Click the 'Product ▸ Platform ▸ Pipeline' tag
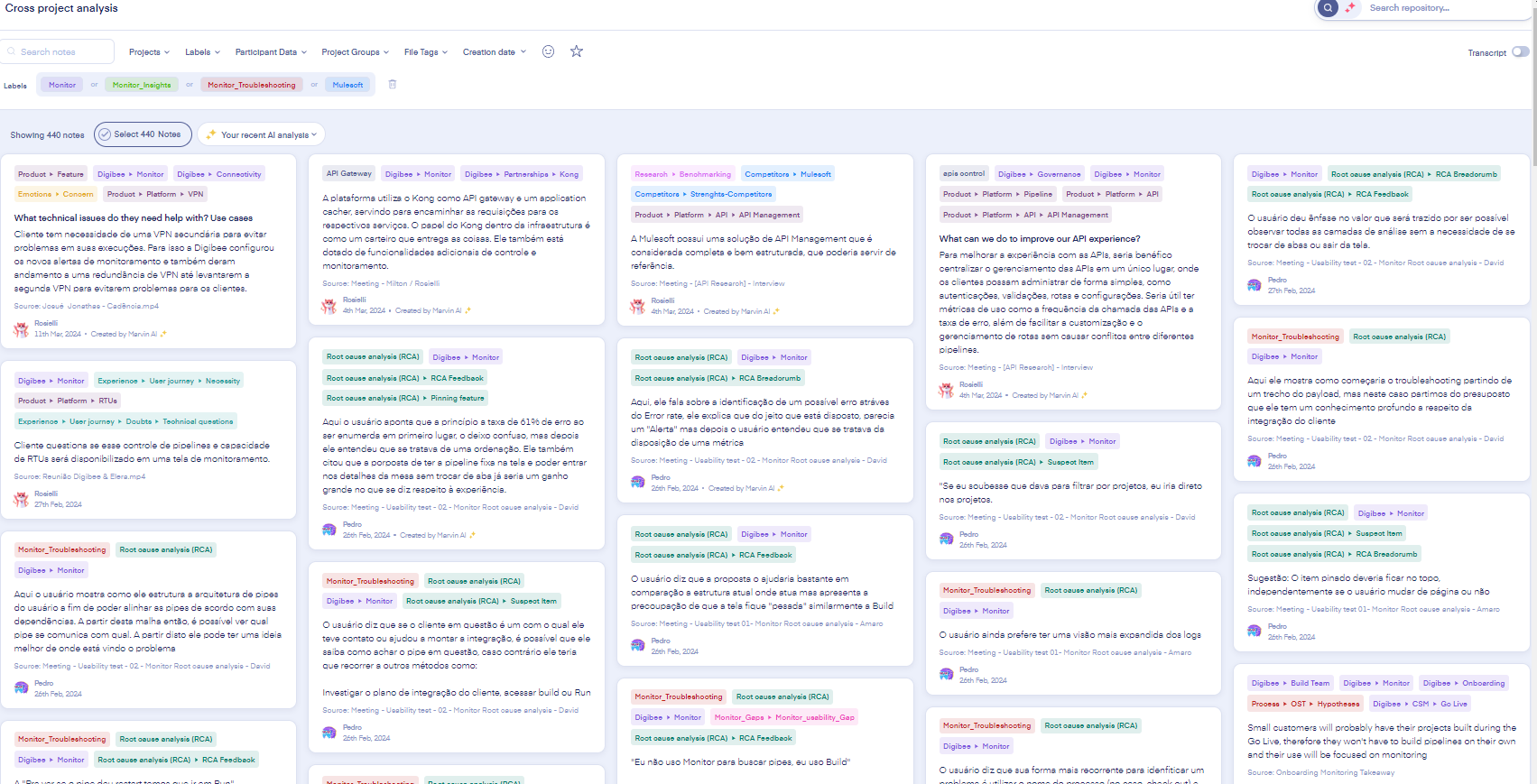The height and width of the screenshot is (784, 1537). pyautogui.click(x=997, y=194)
